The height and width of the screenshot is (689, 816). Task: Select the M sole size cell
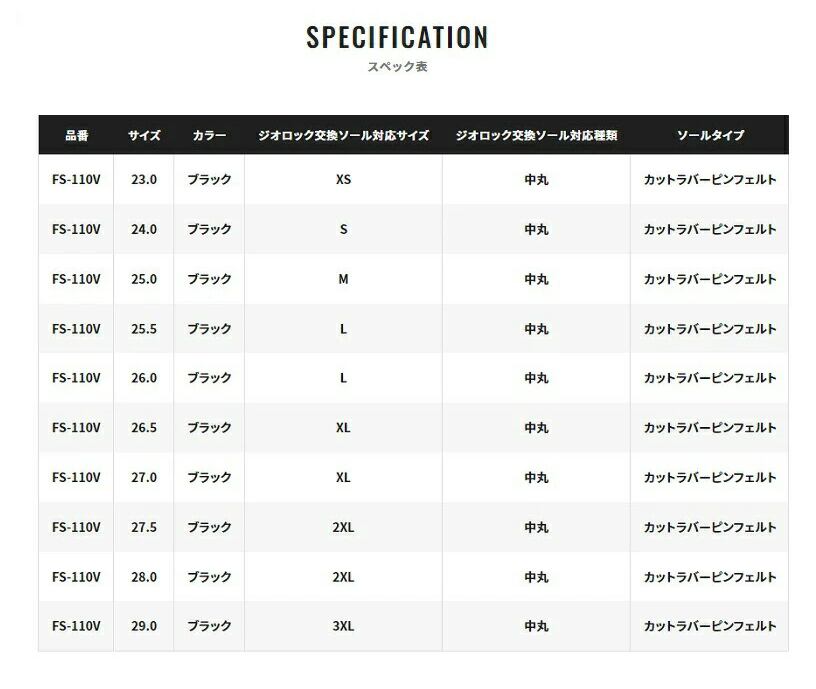[x=343, y=279]
